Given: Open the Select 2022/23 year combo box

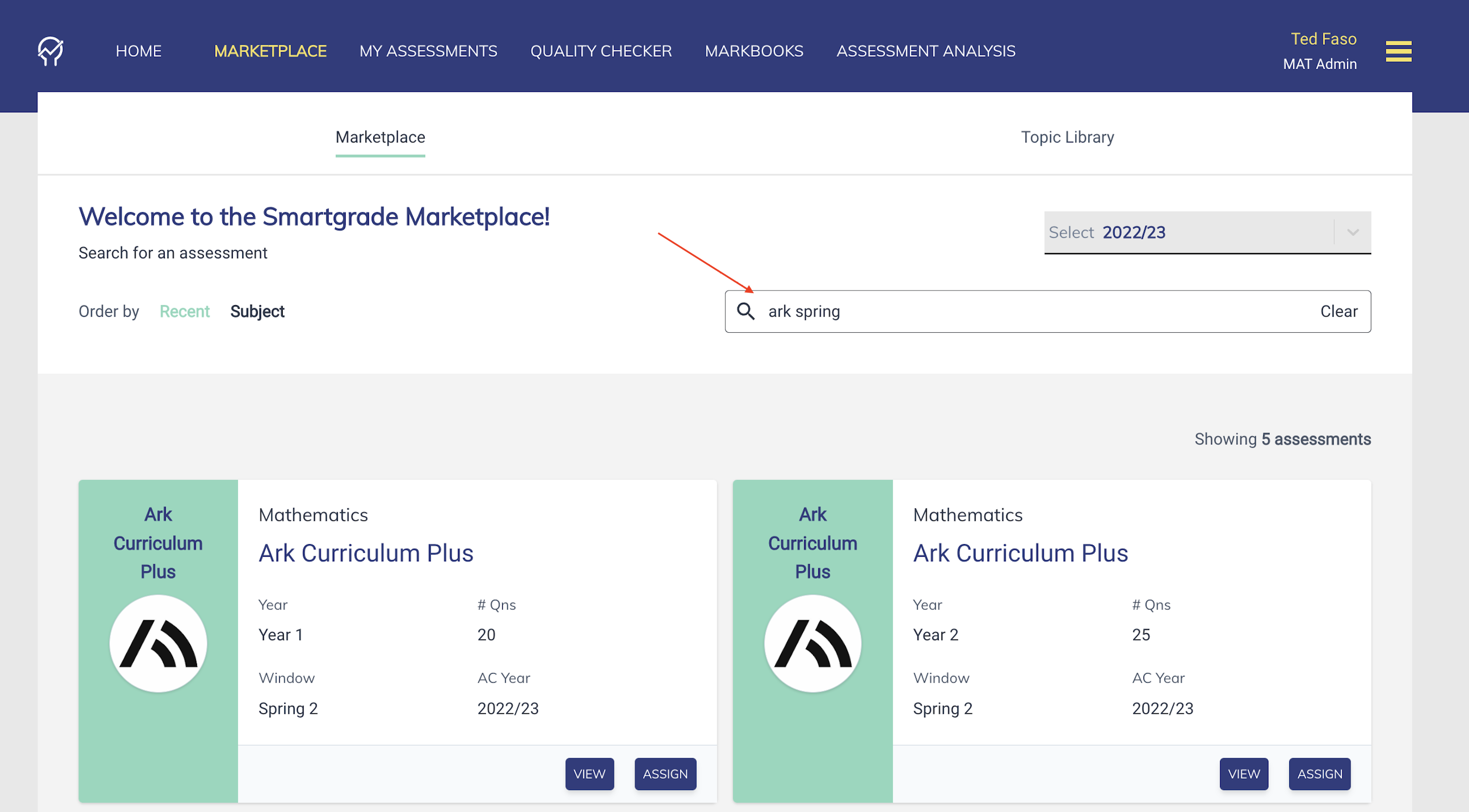Looking at the screenshot, I should [x=1207, y=233].
